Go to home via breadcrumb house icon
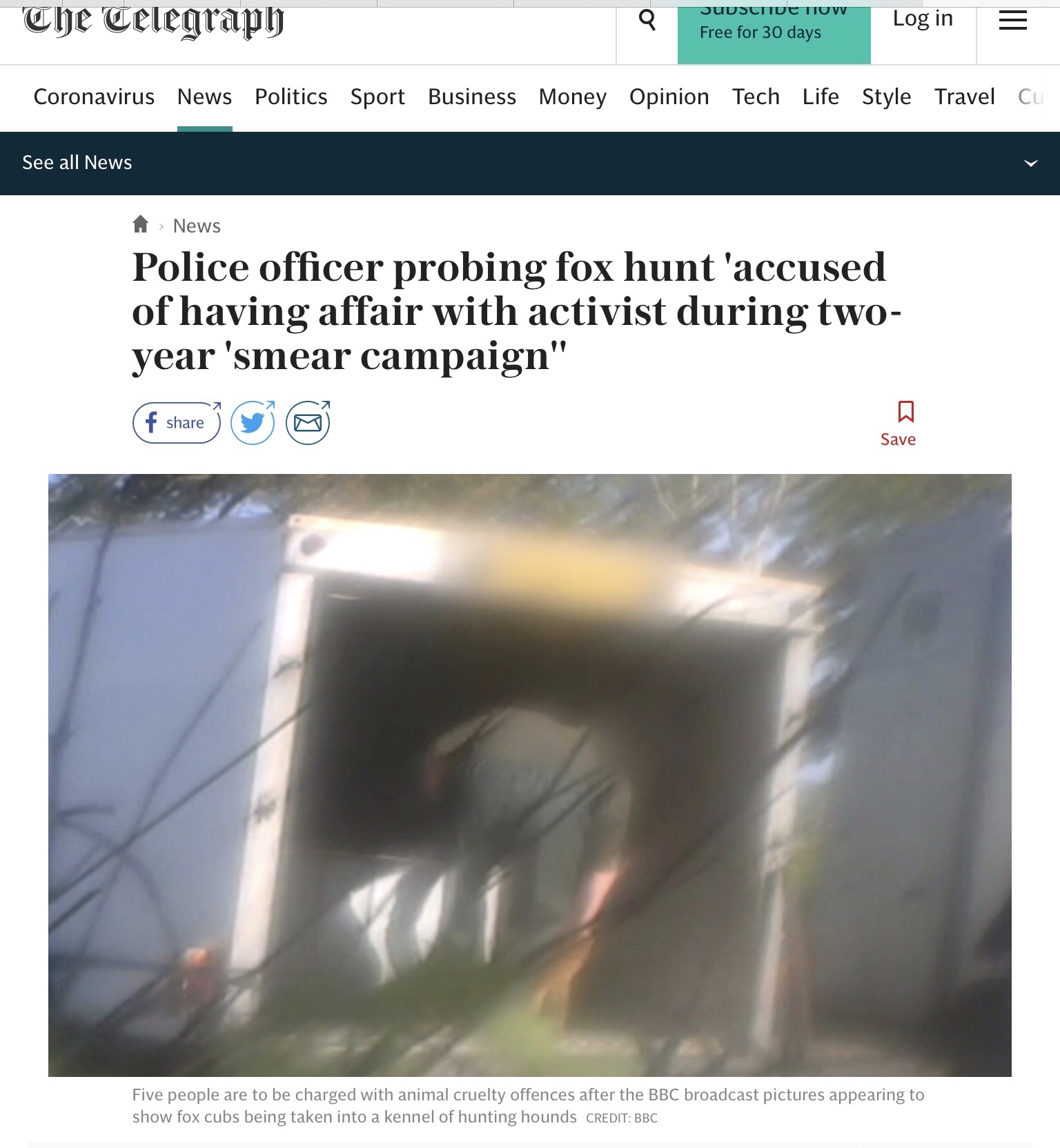This screenshot has width=1060, height=1148. (141, 224)
